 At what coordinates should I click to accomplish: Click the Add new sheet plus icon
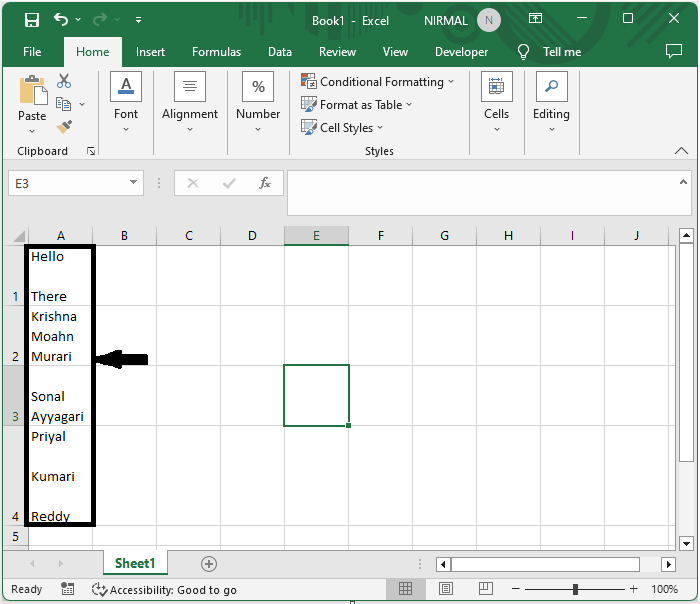coord(208,564)
